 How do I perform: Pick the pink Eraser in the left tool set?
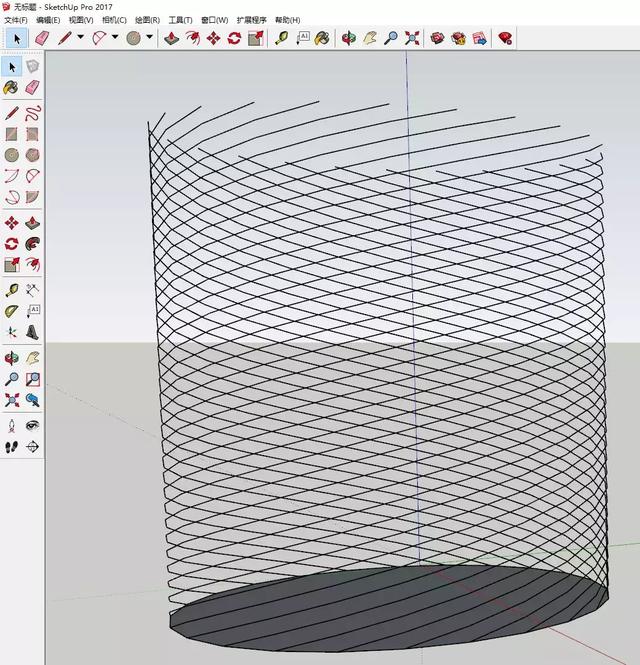pyautogui.click(x=32, y=88)
